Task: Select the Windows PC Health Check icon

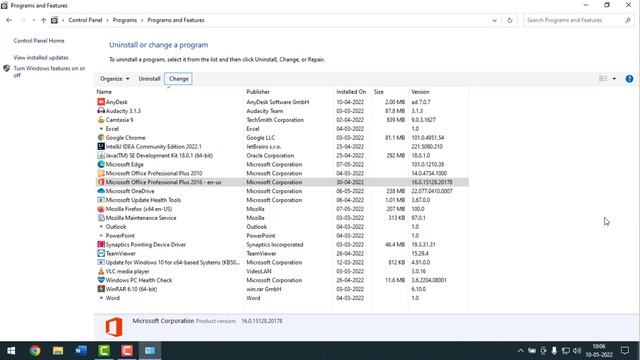Action: click(x=101, y=280)
